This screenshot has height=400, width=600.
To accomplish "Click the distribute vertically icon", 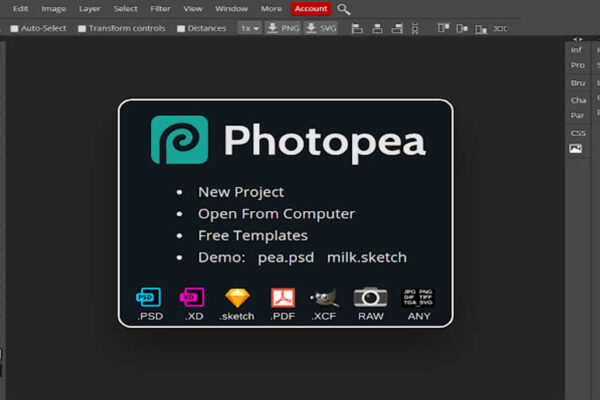I will [415, 28].
